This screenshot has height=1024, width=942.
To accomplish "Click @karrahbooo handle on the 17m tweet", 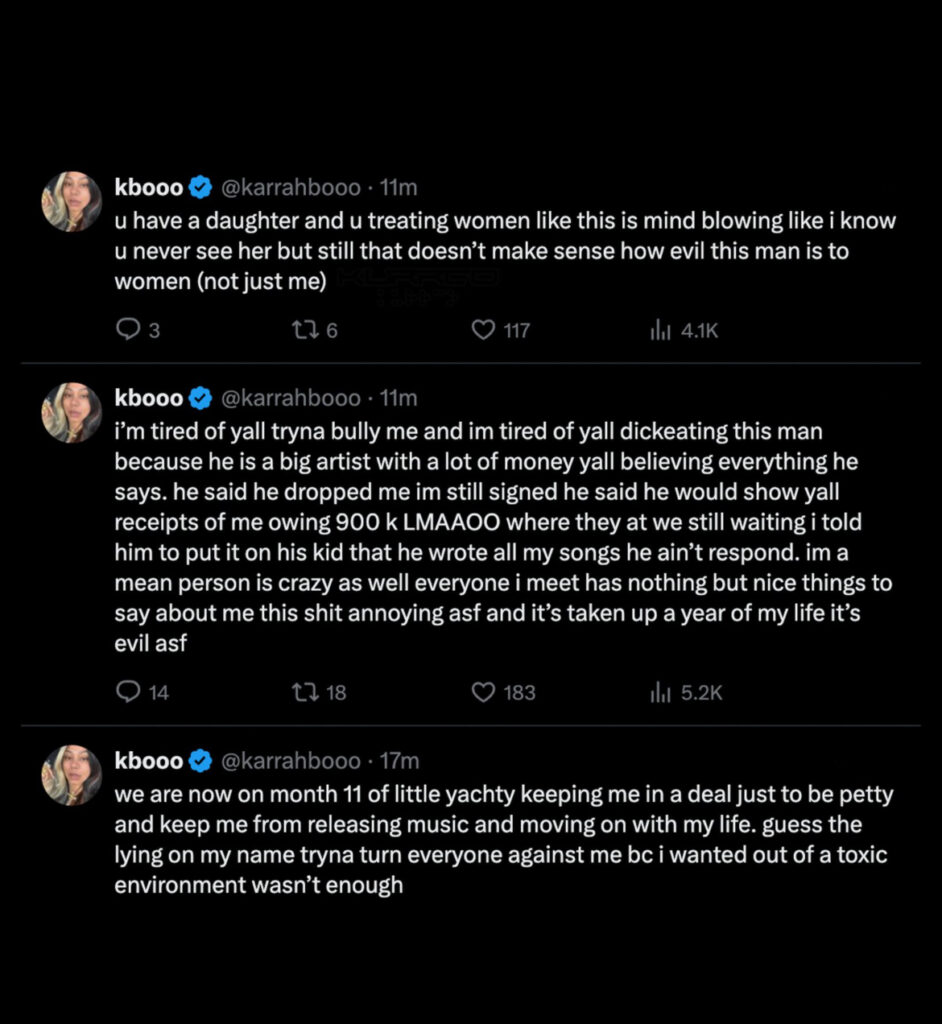I will pos(290,761).
